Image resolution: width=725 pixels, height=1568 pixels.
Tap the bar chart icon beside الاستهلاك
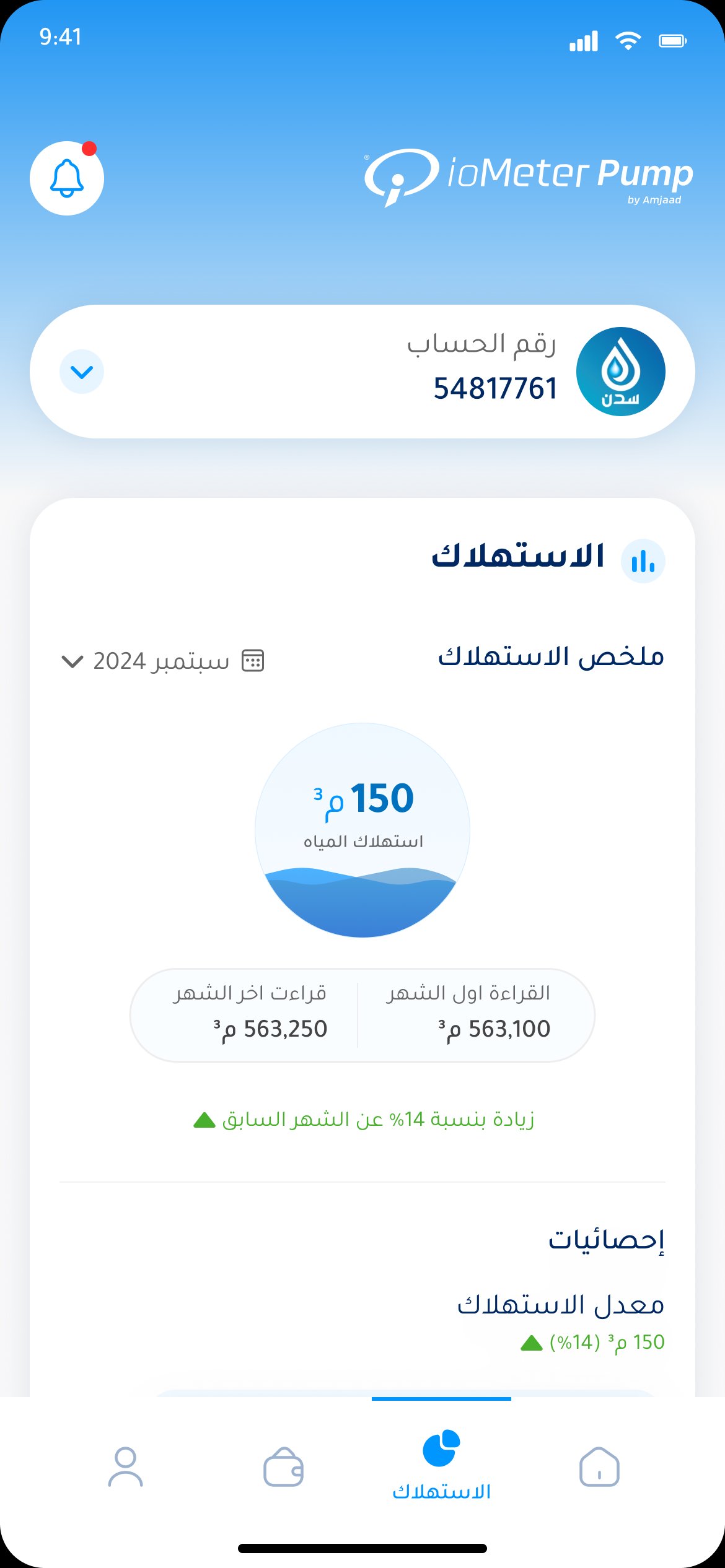[643, 561]
